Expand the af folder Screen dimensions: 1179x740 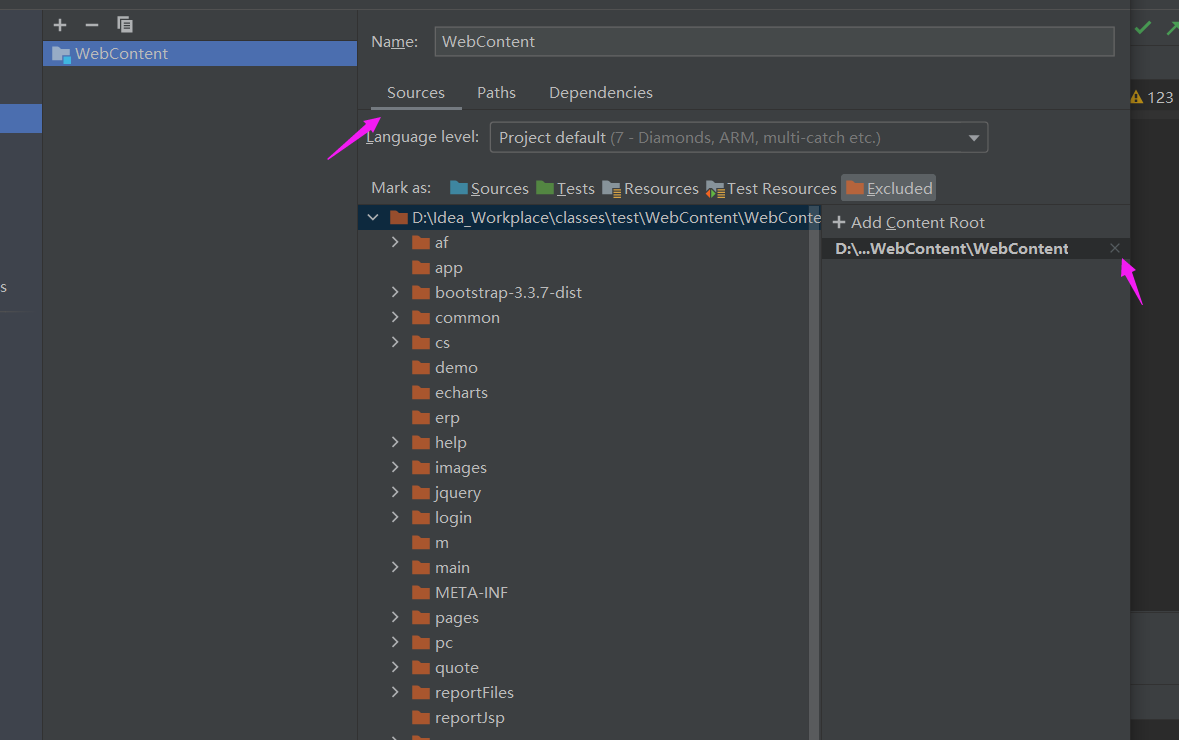[x=396, y=242]
